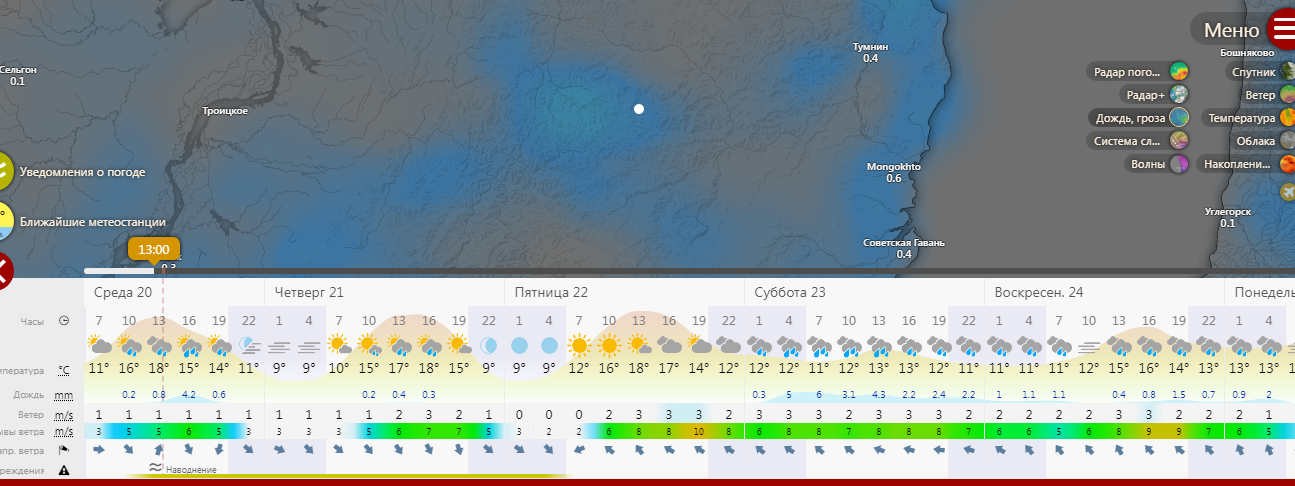This screenshot has width=1295, height=486.
Task: Select the Радар погоды layer icon
Action: coord(1180,71)
